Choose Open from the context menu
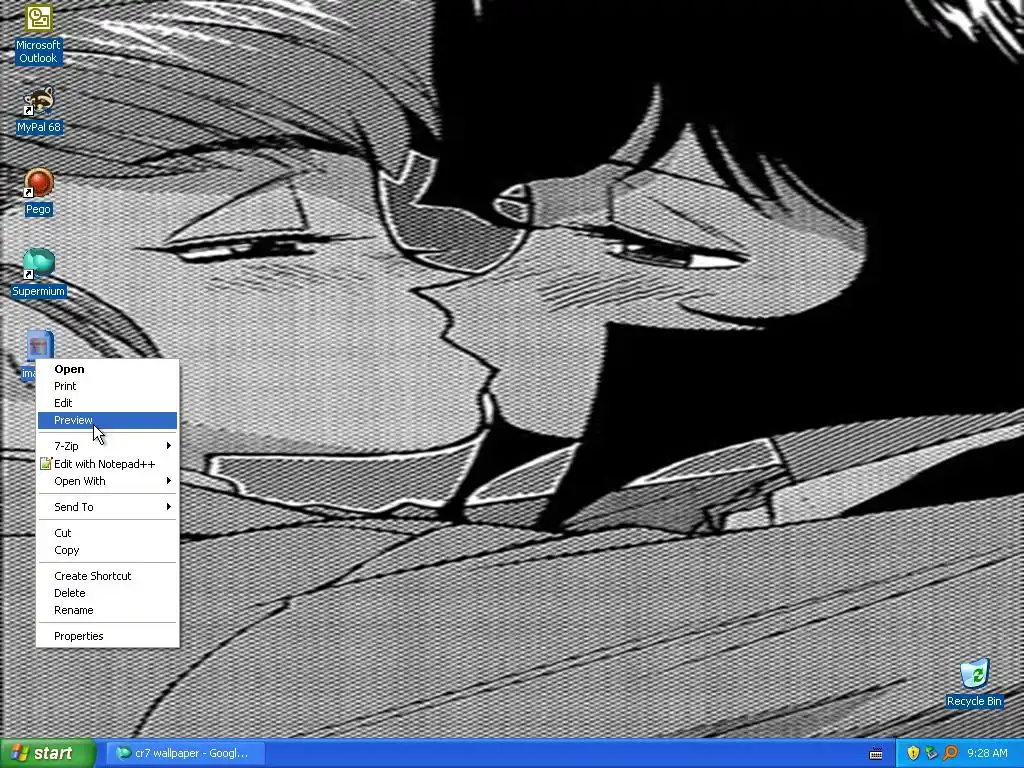 (x=107, y=369)
